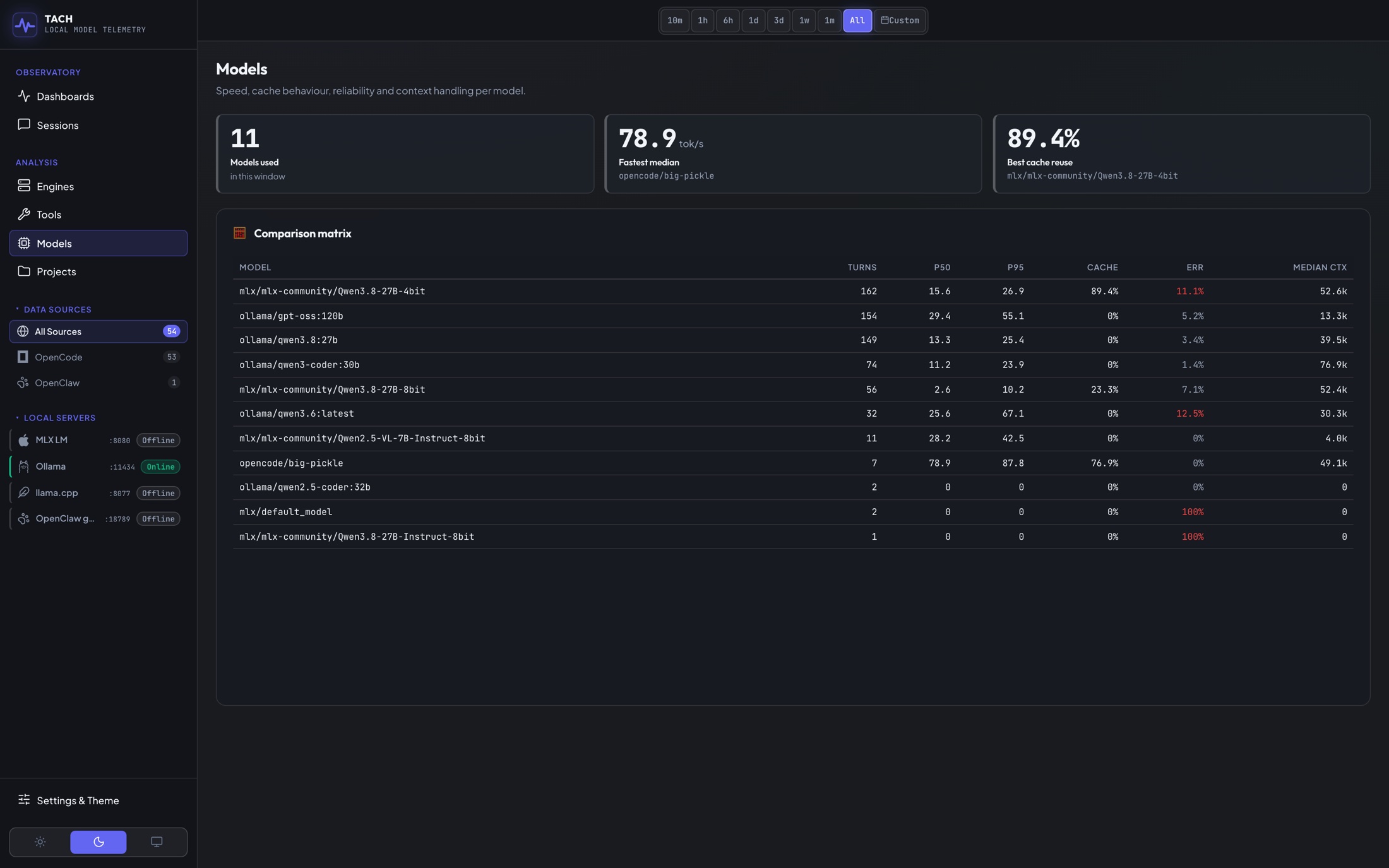
Task: Click the Dashboards activity icon
Action: [x=24, y=96]
